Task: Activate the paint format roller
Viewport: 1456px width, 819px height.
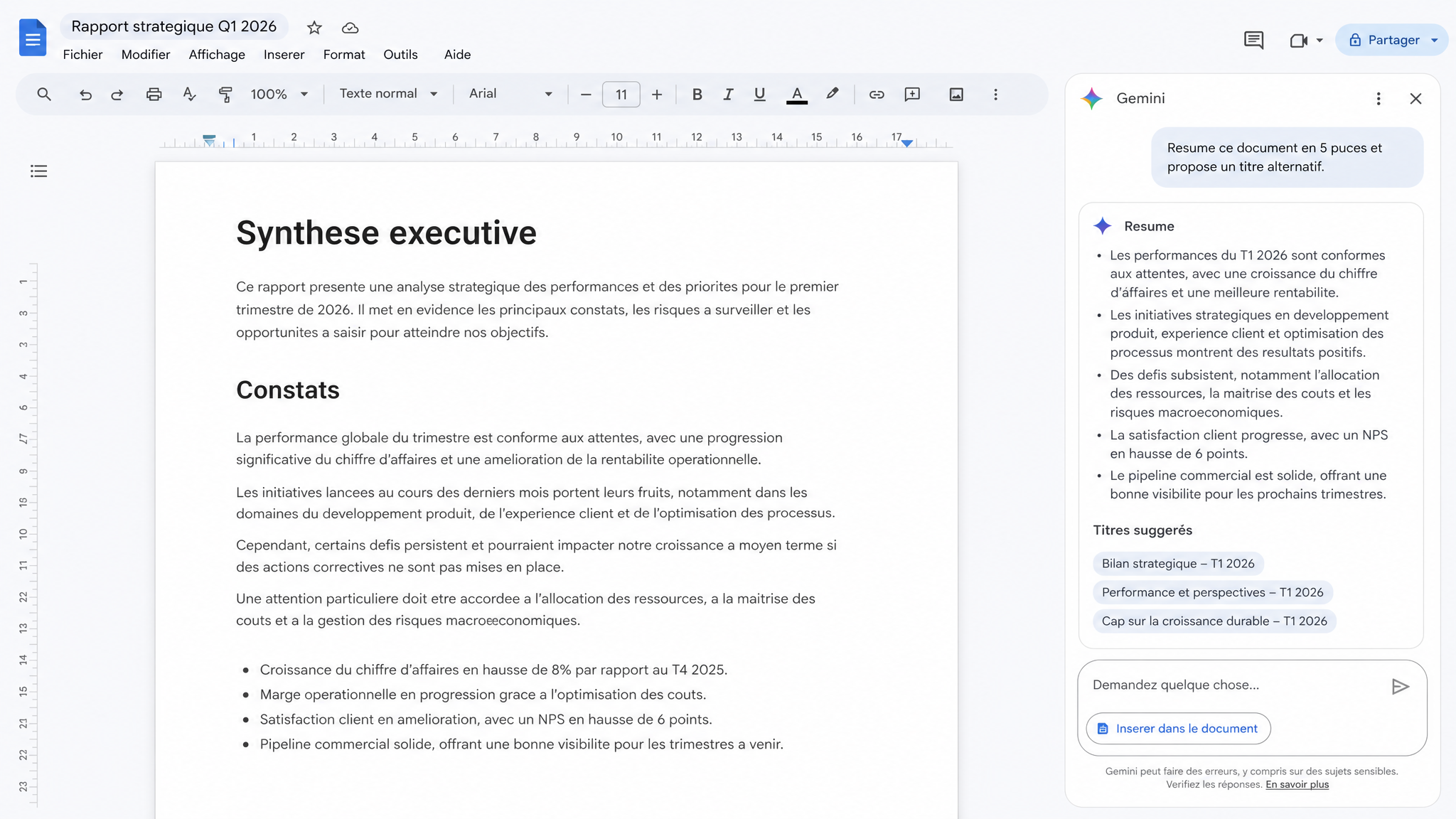Action: point(225,94)
